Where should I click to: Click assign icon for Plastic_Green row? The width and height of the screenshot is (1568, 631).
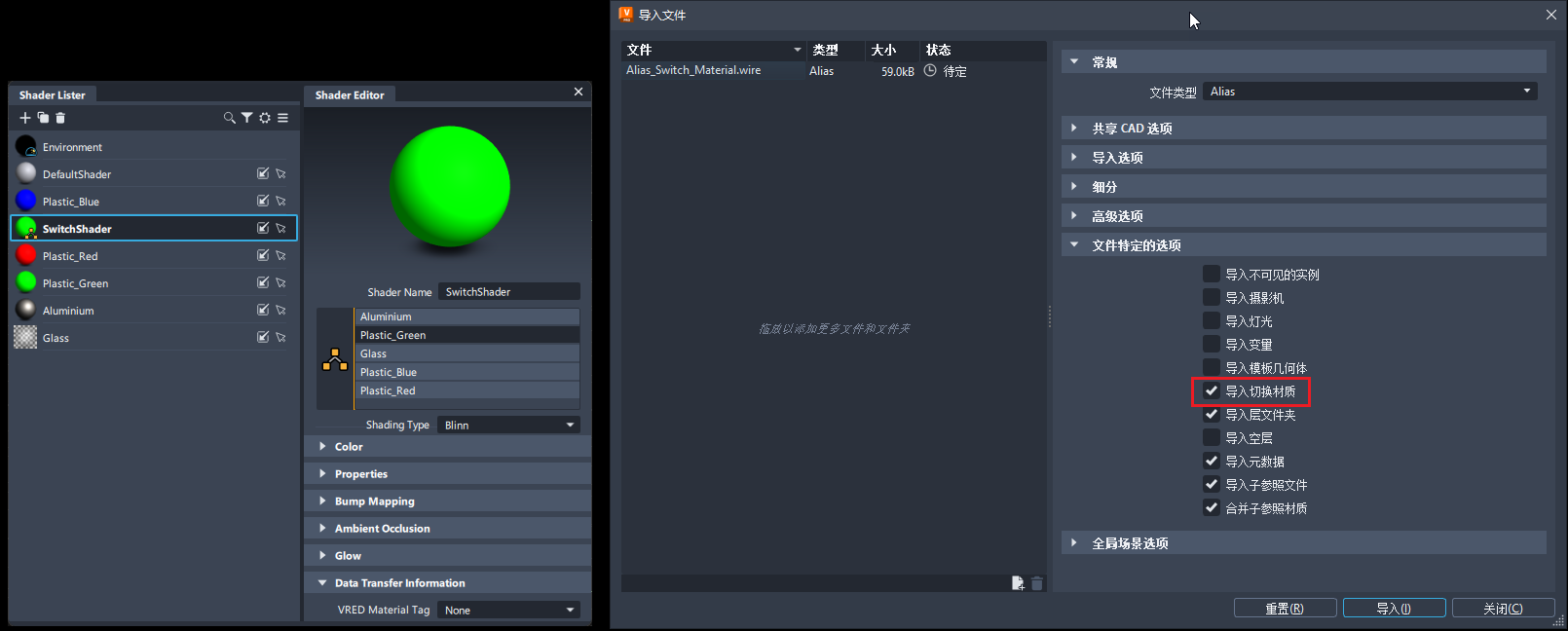pyautogui.click(x=263, y=282)
